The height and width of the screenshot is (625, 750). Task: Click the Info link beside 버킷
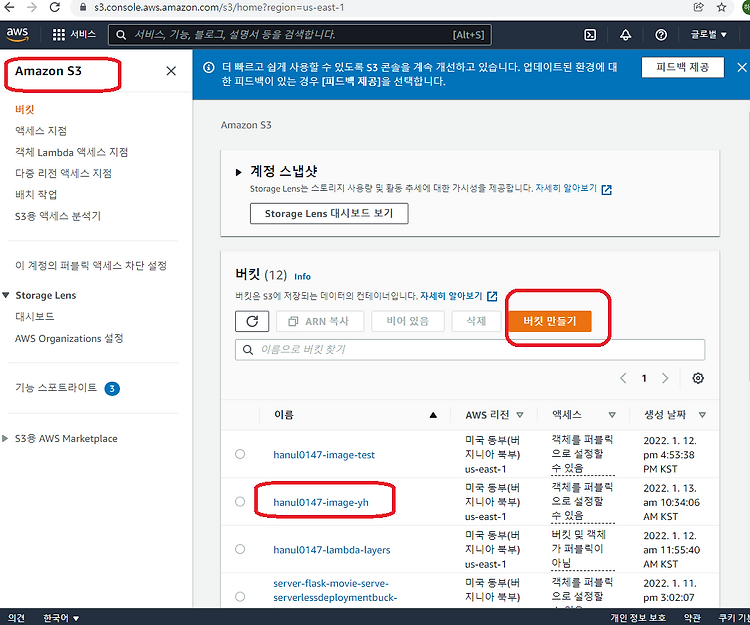(x=302, y=276)
